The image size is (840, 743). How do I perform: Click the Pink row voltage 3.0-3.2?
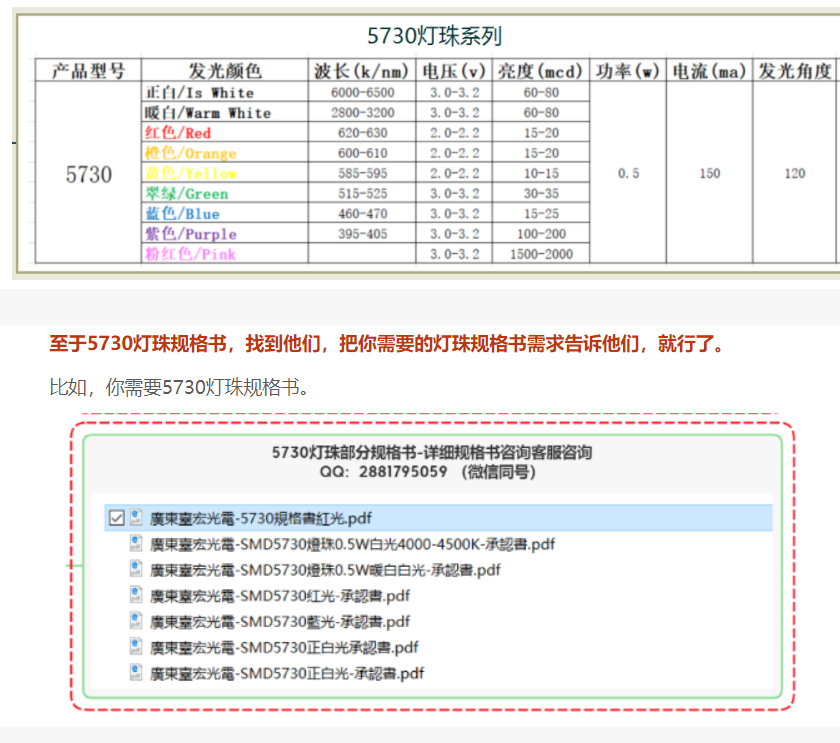(x=454, y=254)
